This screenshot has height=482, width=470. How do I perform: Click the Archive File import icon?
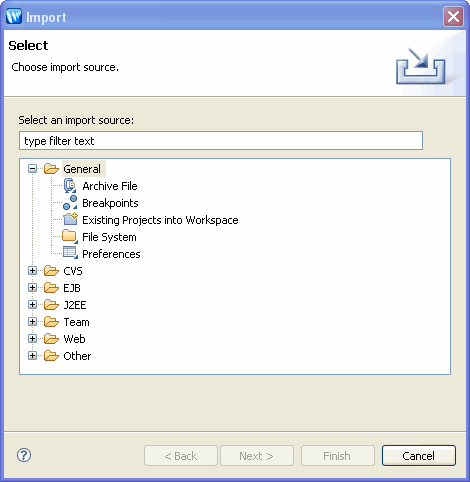(x=70, y=186)
